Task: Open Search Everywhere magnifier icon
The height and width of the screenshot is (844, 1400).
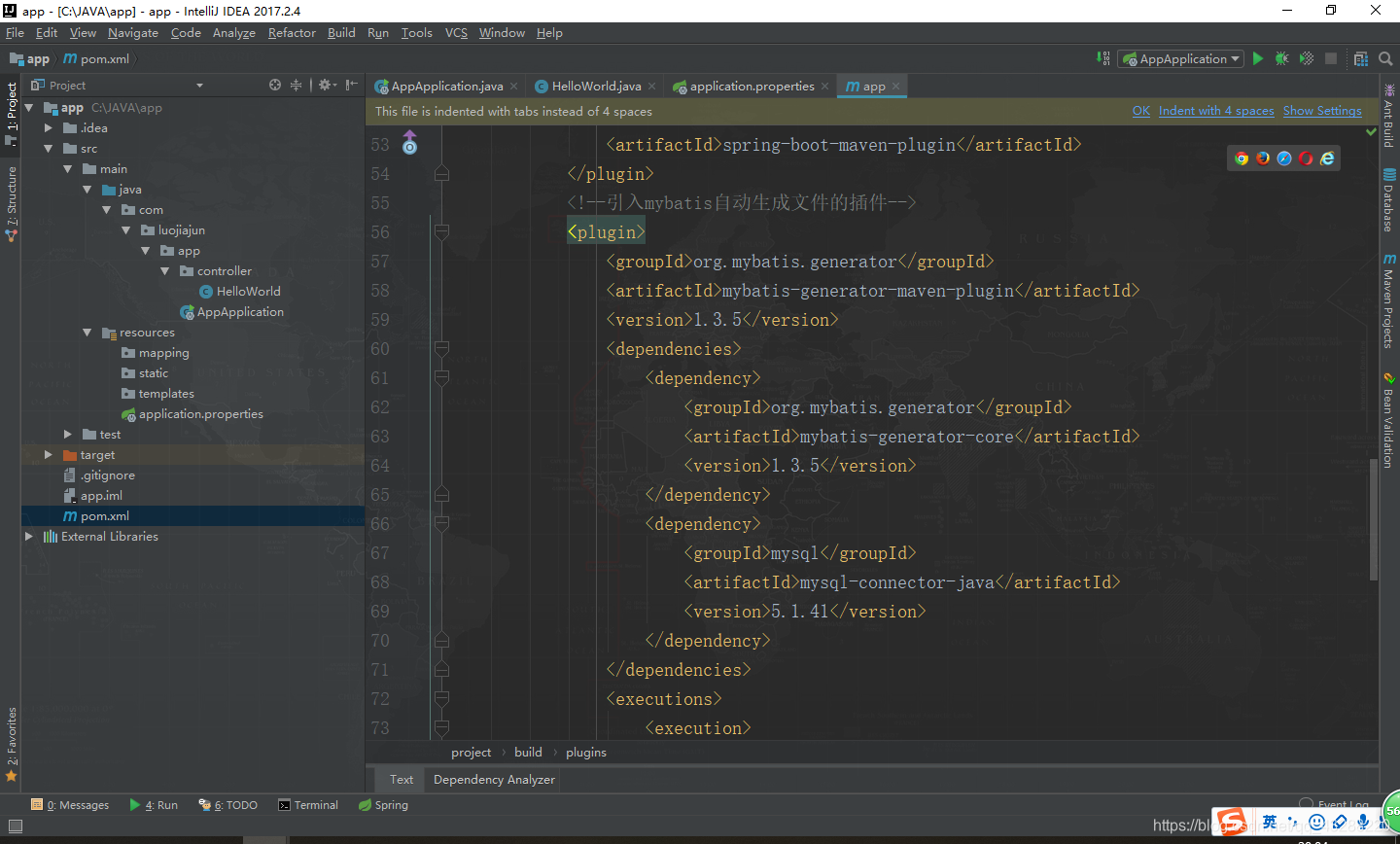Action: [1385, 58]
